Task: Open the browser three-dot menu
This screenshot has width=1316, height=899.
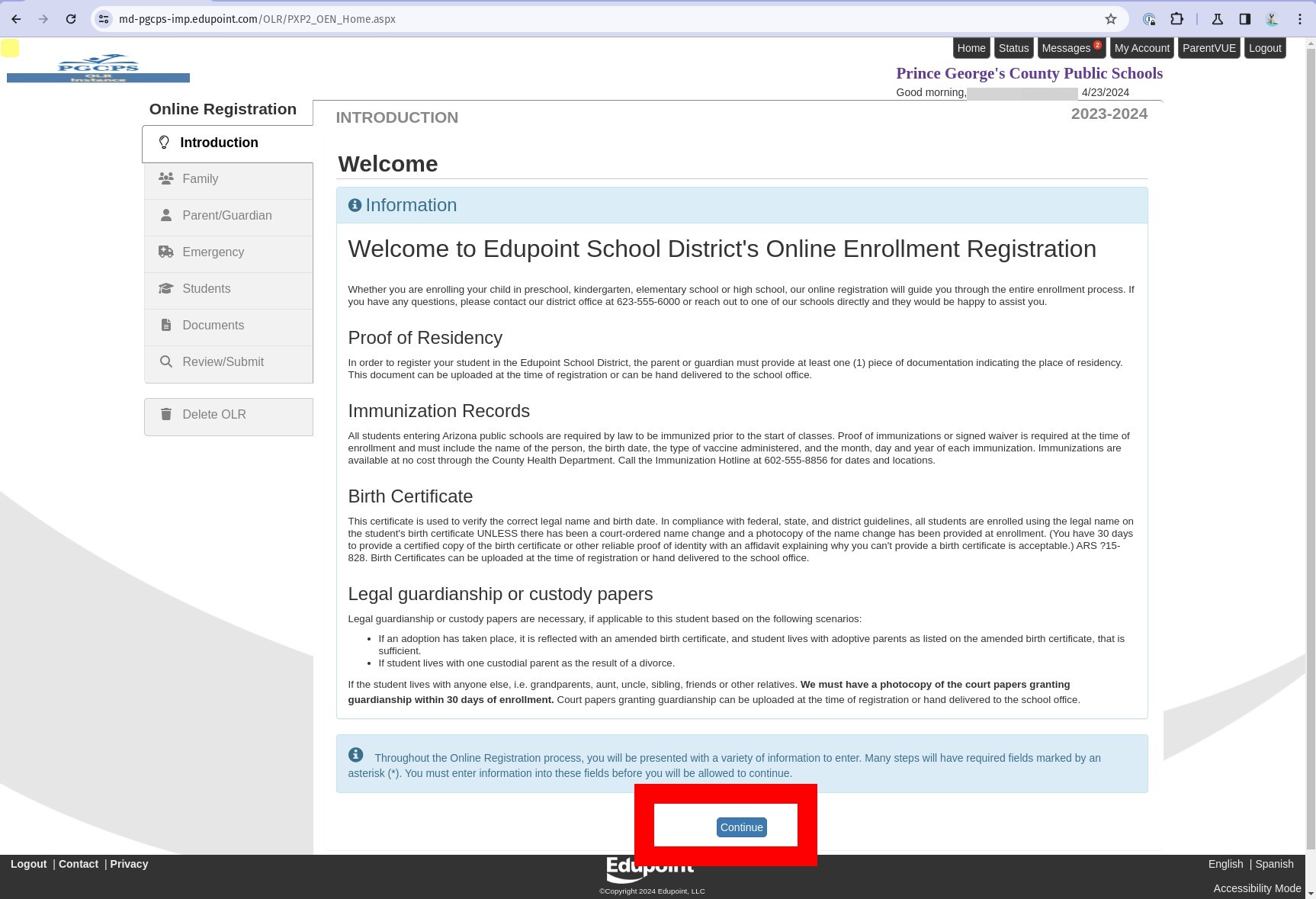Action: coord(1300,19)
